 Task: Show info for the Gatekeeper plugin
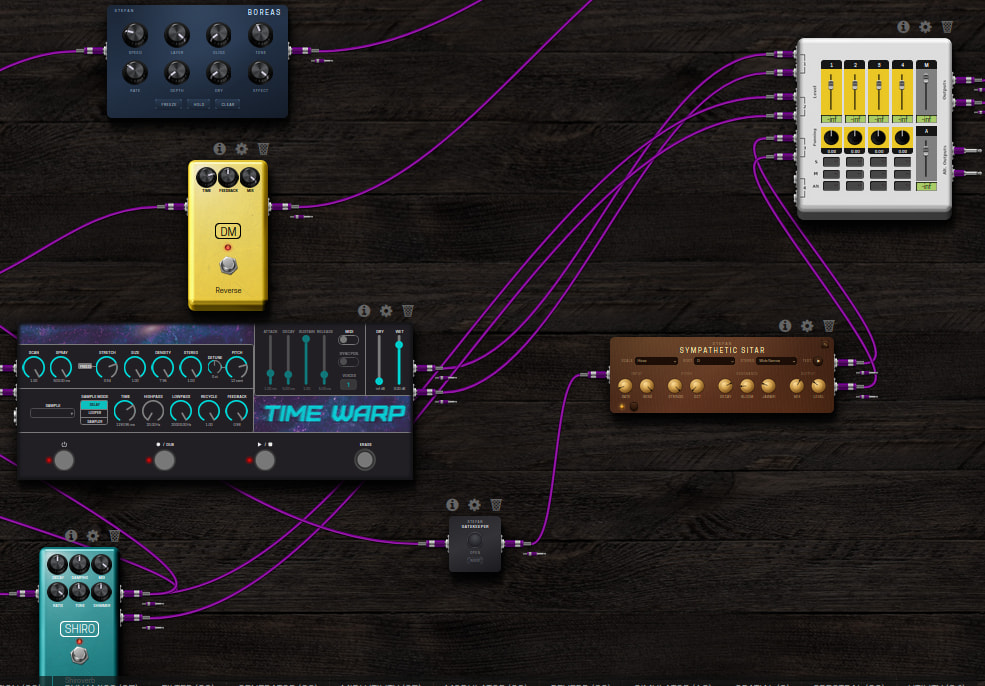point(452,504)
